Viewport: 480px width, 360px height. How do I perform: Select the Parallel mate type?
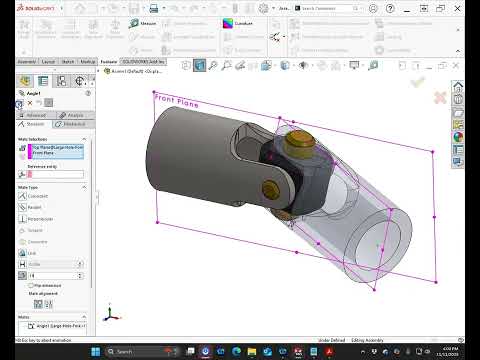pos(30,207)
